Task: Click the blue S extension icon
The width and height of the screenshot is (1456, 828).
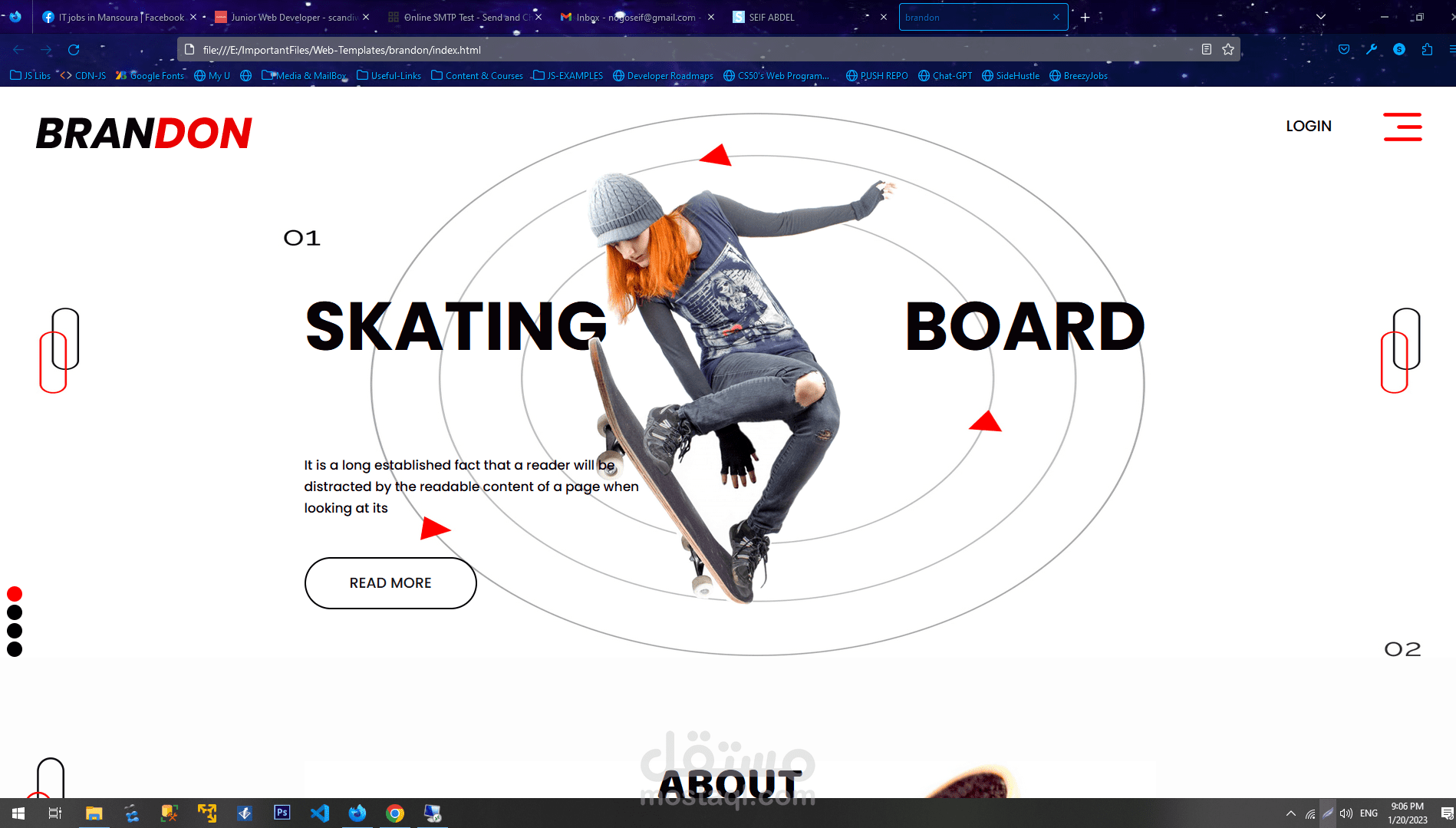Action: [x=1399, y=50]
